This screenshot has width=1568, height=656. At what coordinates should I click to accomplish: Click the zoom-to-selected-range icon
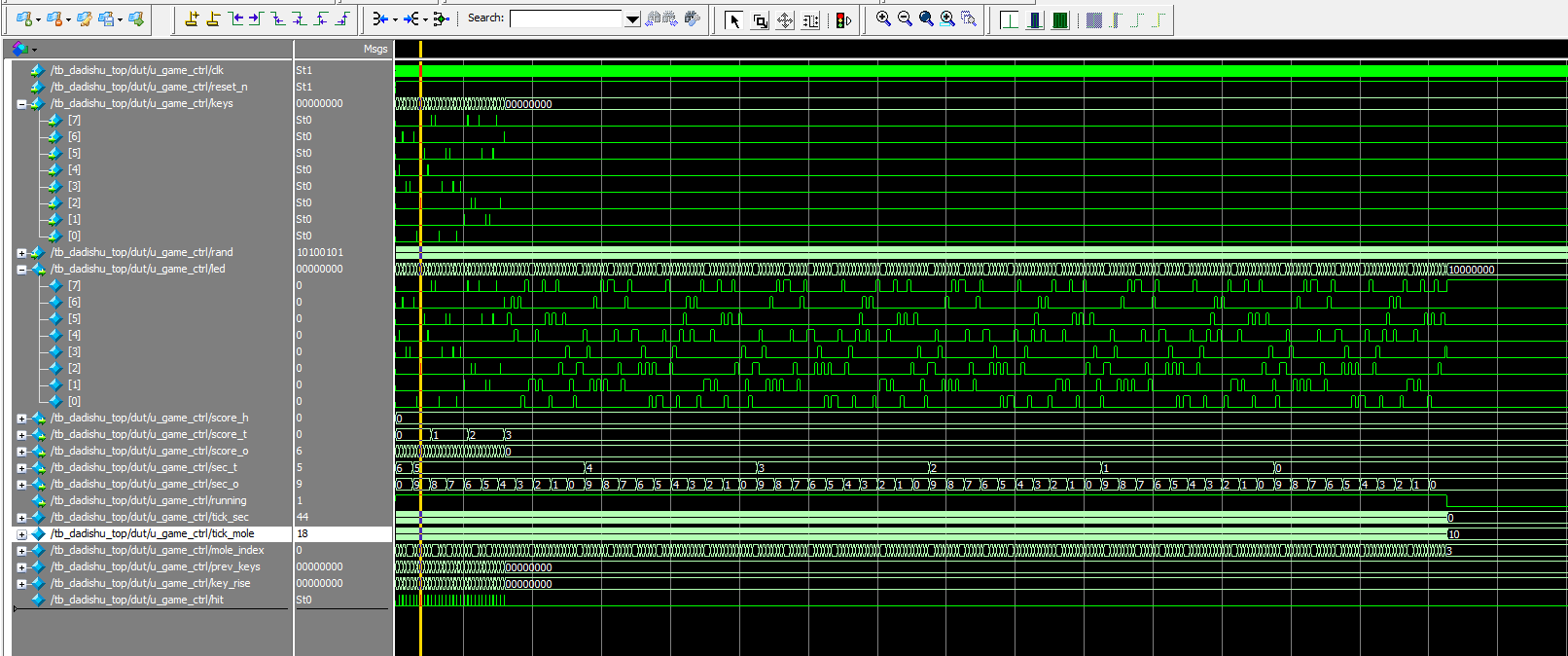(x=969, y=18)
